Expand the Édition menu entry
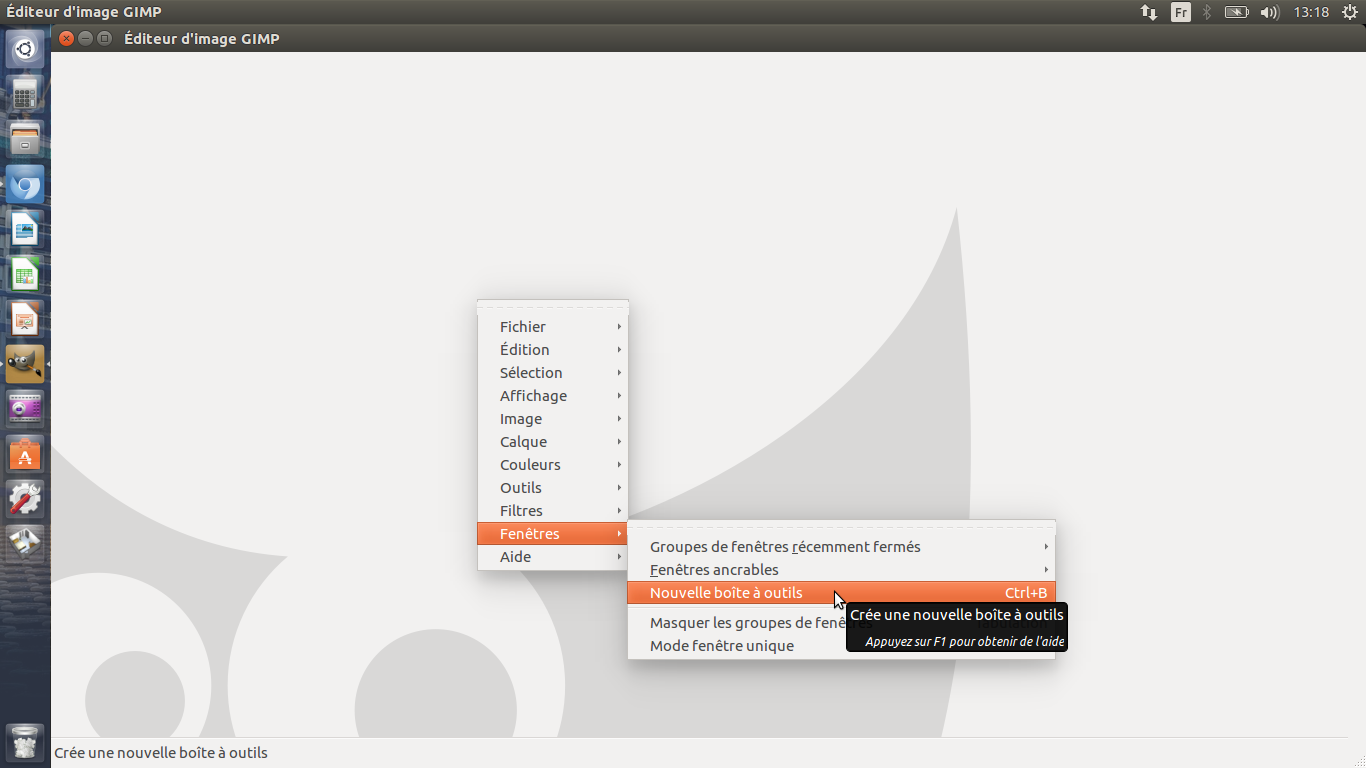1366x768 pixels. pyautogui.click(x=553, y=350)
